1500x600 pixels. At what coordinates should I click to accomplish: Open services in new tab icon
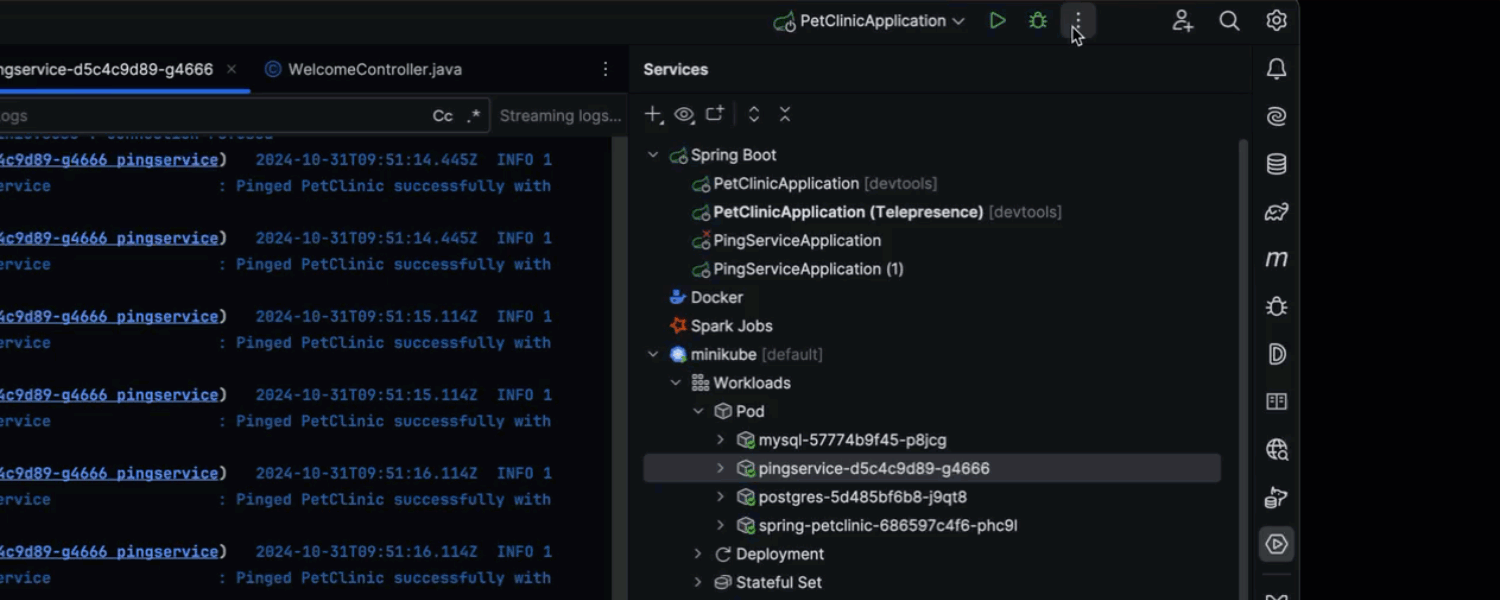(x=715, y=114)
